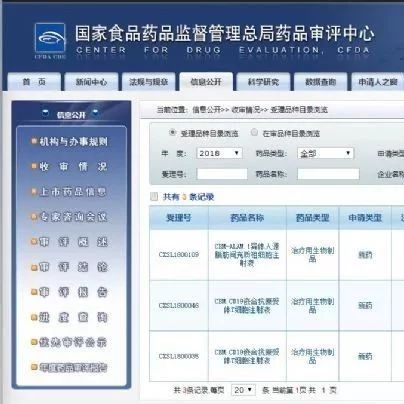This screenshot has width=404, height=404.
Task: Click the bullet icon next to 专家咨询会议
Action: (34, 217)
